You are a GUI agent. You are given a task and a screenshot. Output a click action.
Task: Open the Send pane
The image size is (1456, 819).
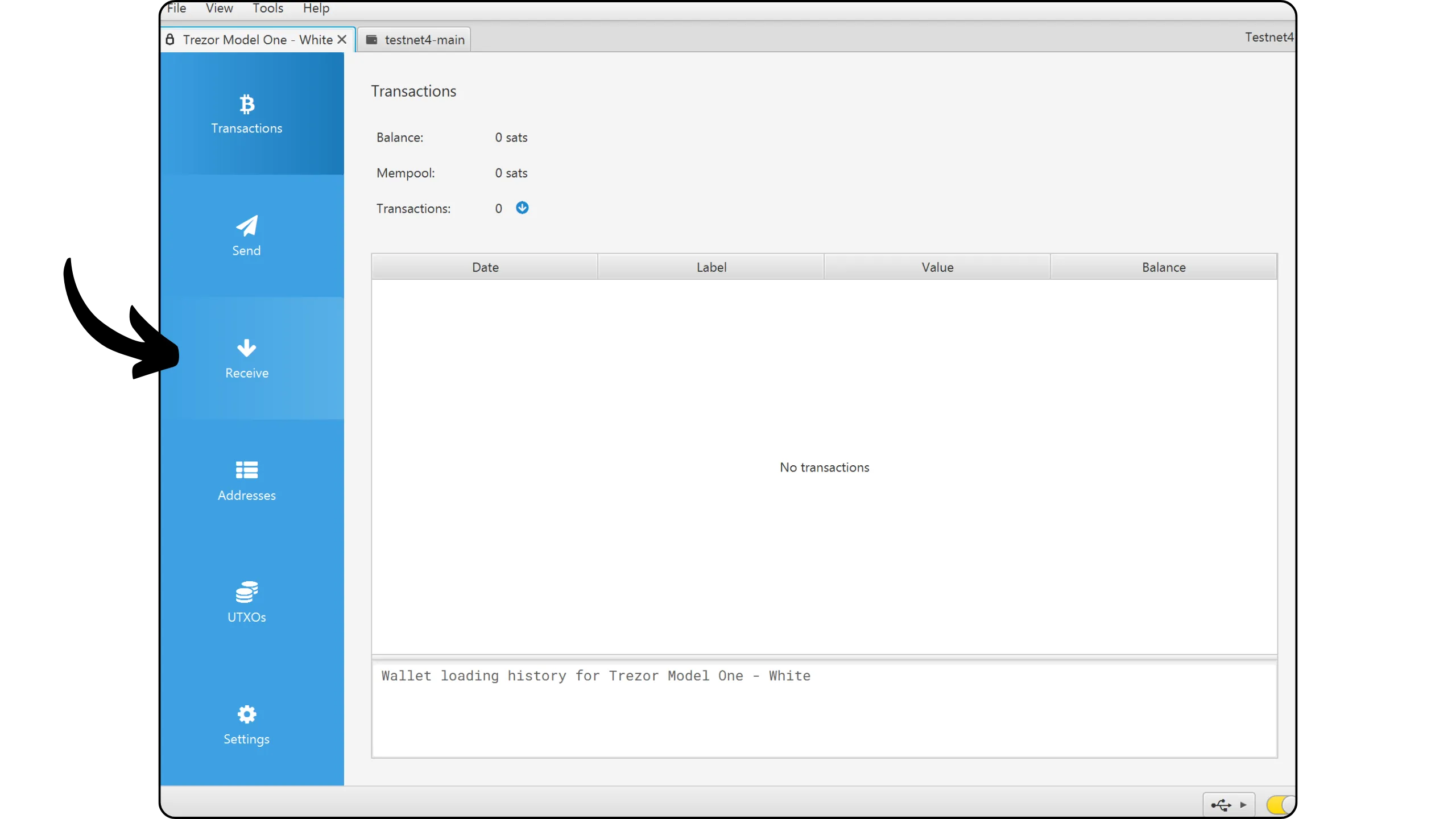[x=246, y=236]
